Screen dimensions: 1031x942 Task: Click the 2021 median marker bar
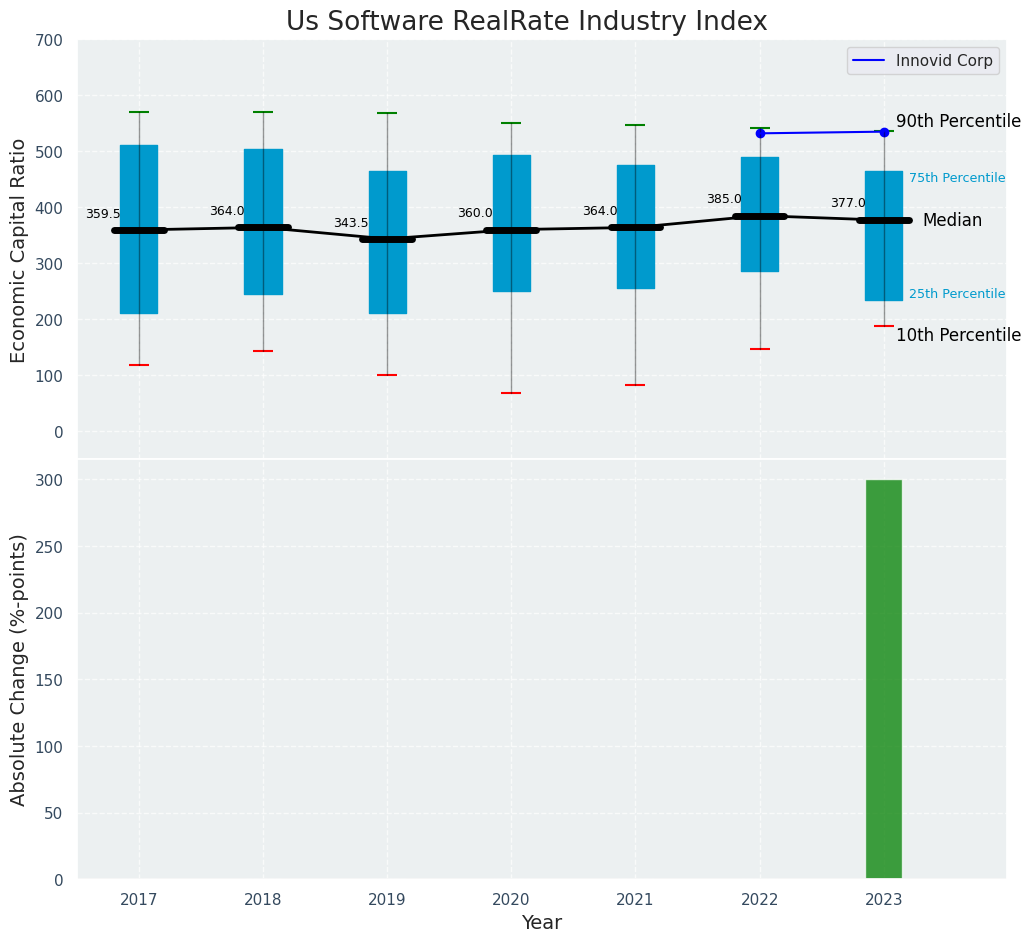[635, 227]
